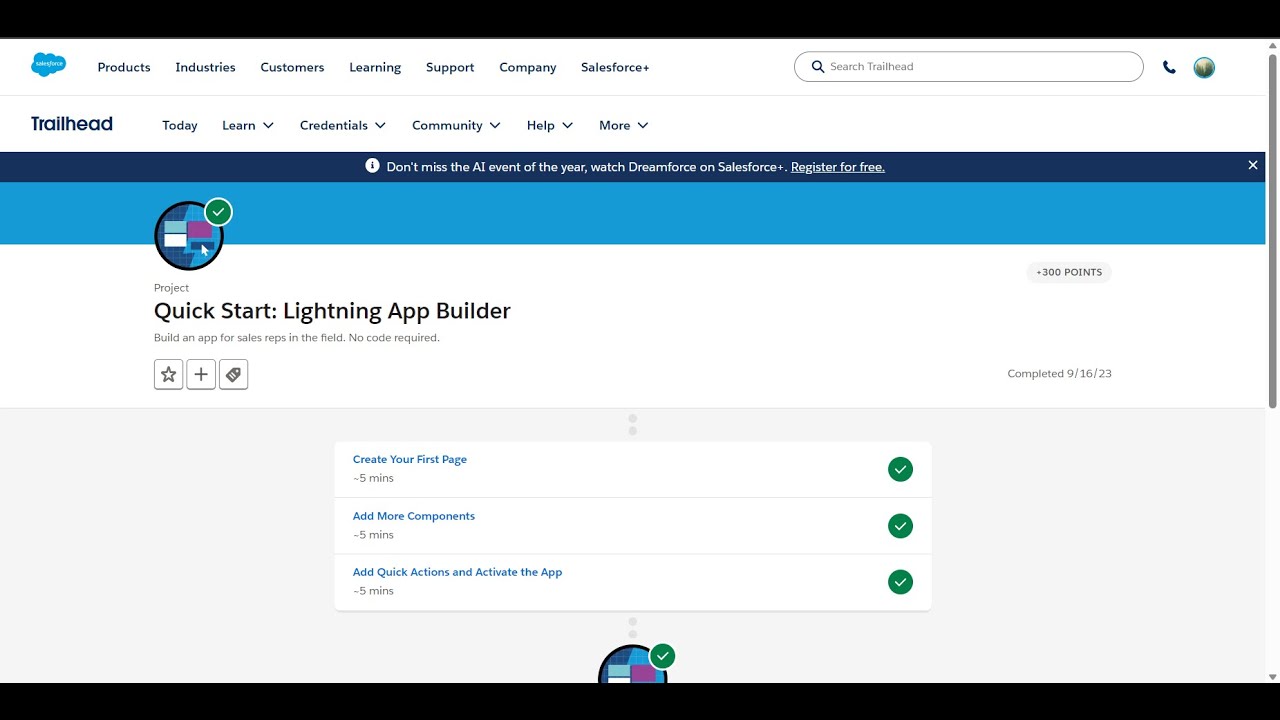Open the Learning menu
Viewport: 1280px width, 720px height.
(x=375, y=67)
